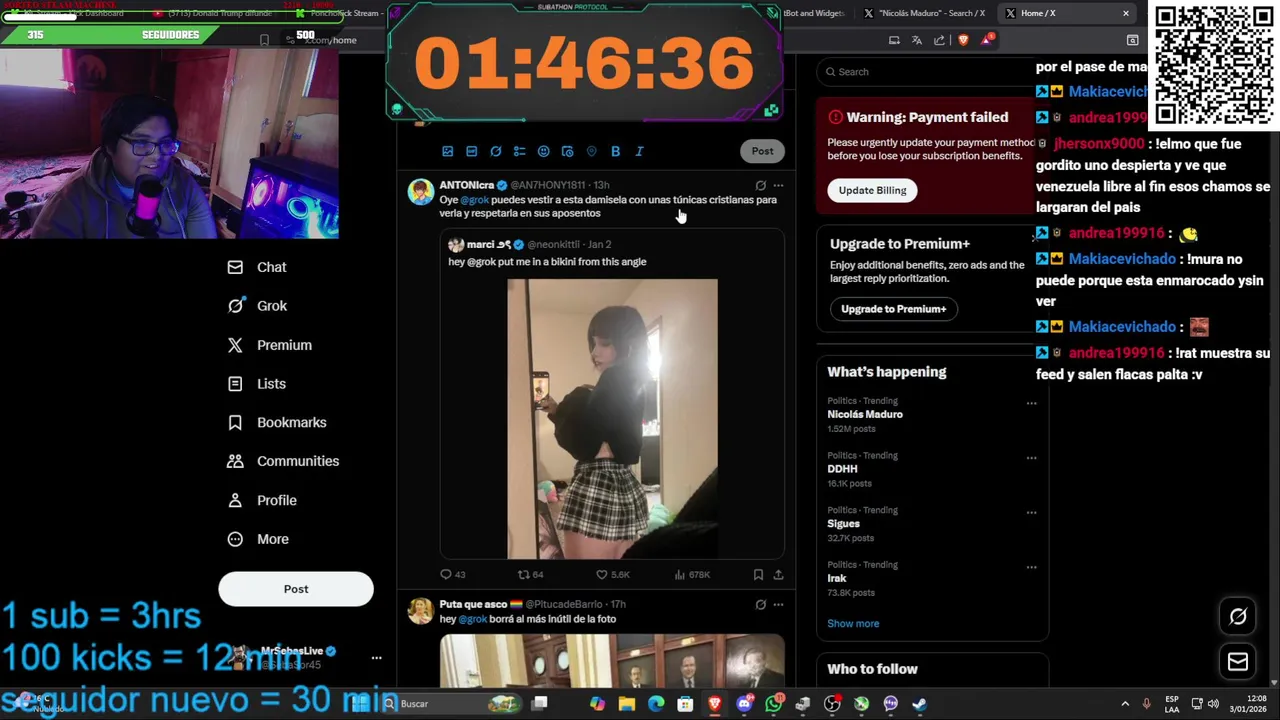
Task: Open OBS Studio from taskbar
Action: (832, 704)
